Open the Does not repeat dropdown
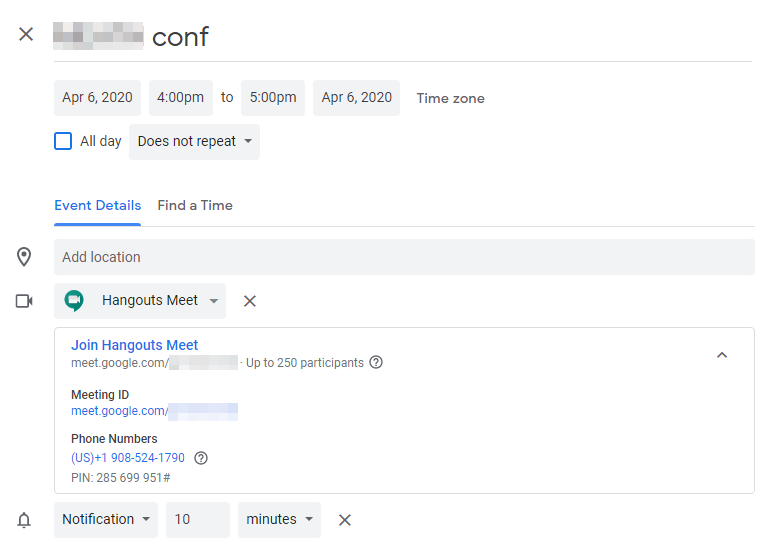Screen dimensions: 766x544 pyautogui.click(x=194, y=142)
